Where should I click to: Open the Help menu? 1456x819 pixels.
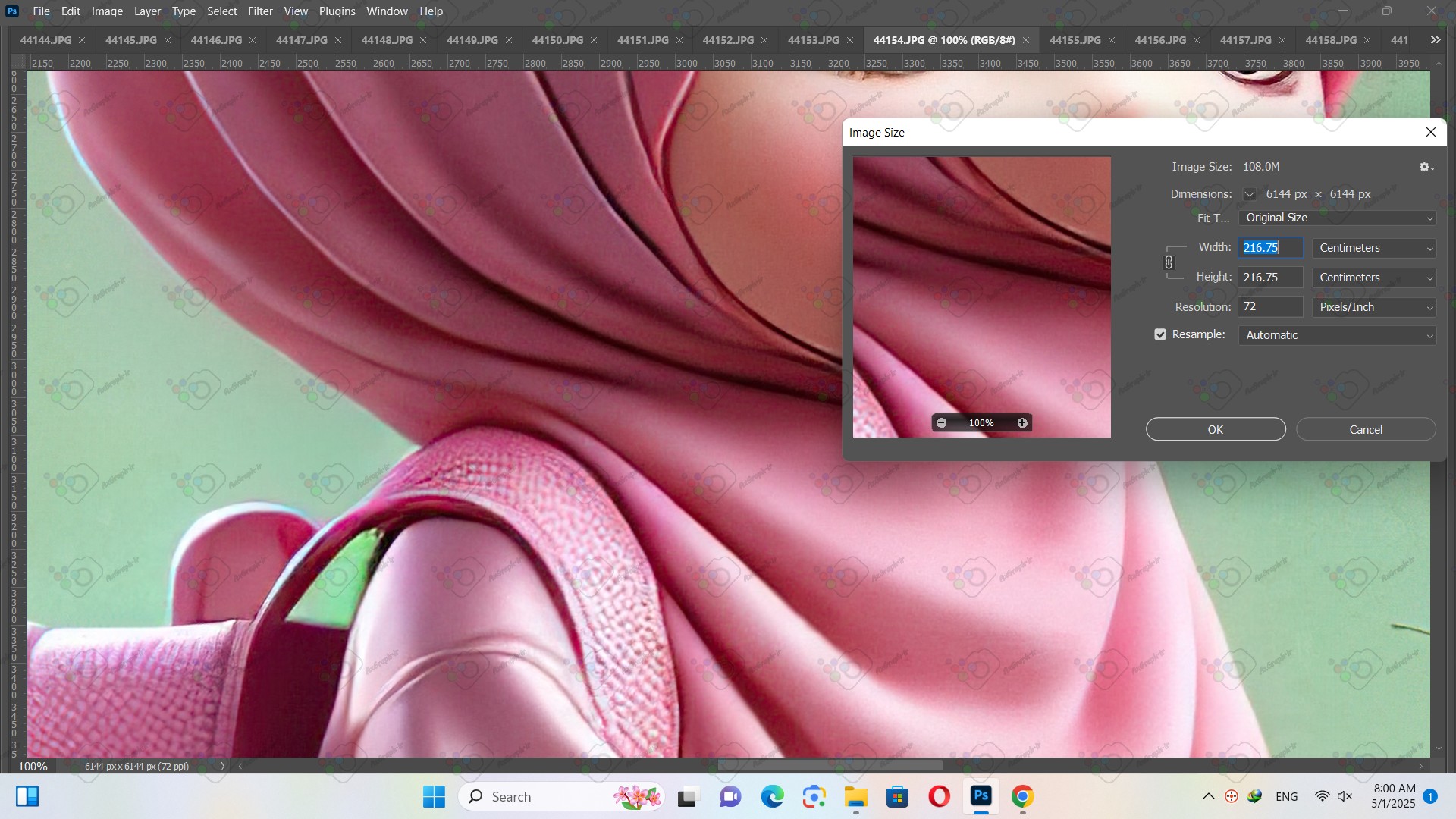coord(431,11)
